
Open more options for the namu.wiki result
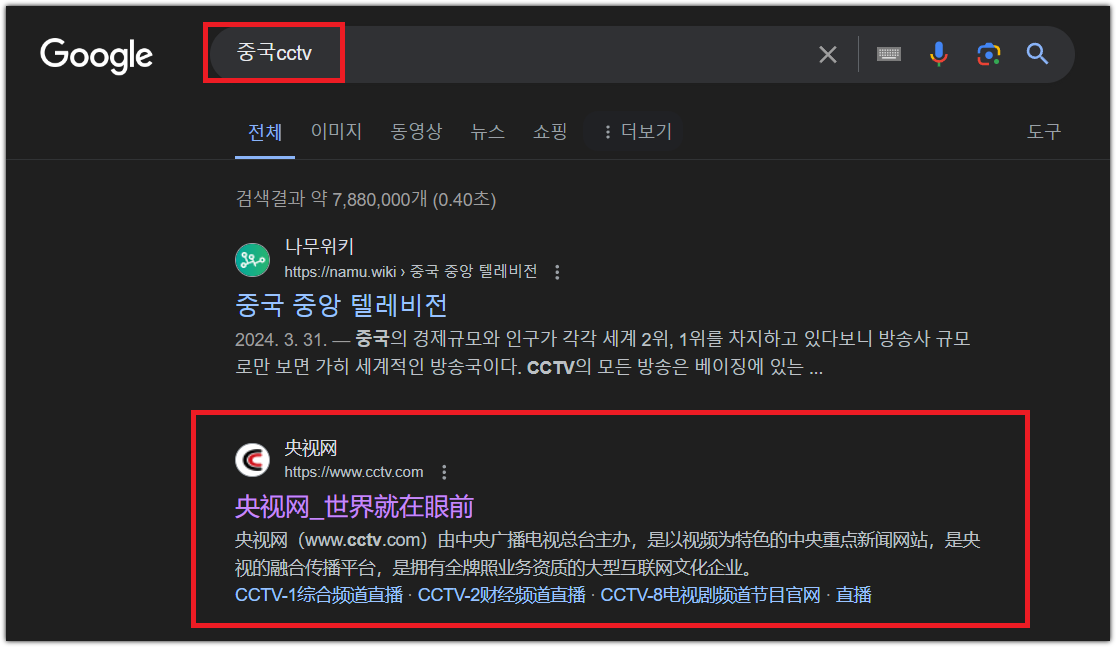(x=557, y=272)
